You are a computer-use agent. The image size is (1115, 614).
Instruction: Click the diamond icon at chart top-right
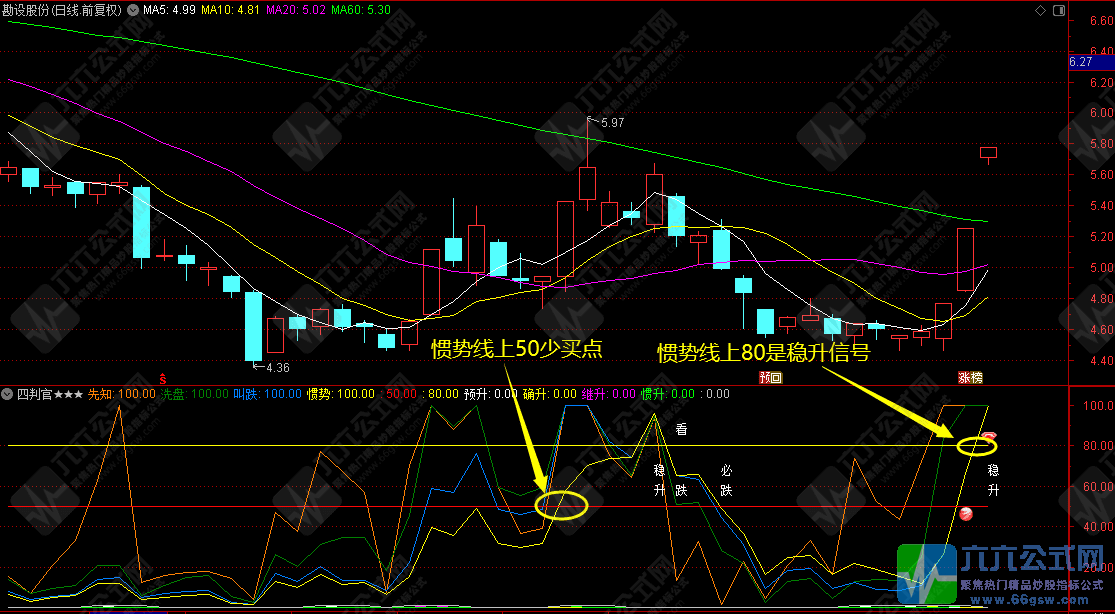1043,10
